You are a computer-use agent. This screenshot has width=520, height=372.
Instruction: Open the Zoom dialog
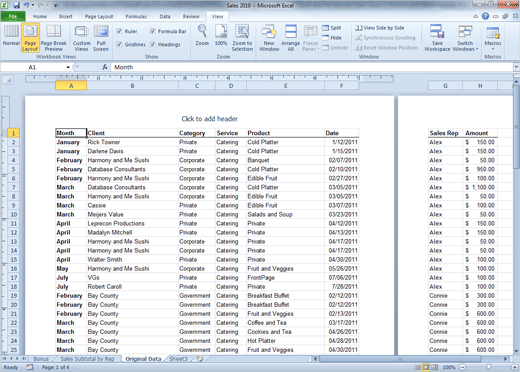(x=202, y=35)
